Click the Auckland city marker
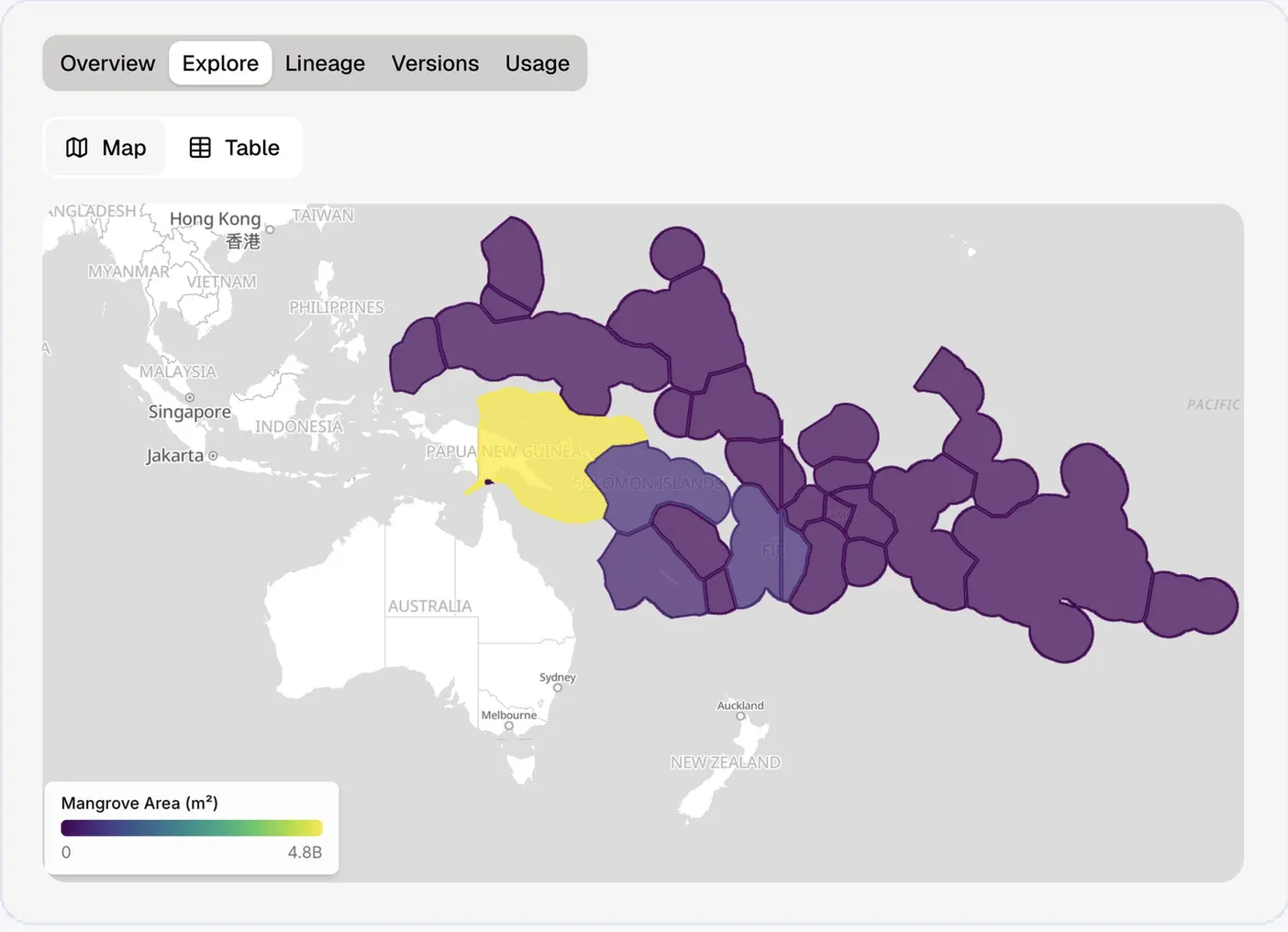The height and width of the screenshot is (932, 1288). pyautogui.click(x=740, y=716)
